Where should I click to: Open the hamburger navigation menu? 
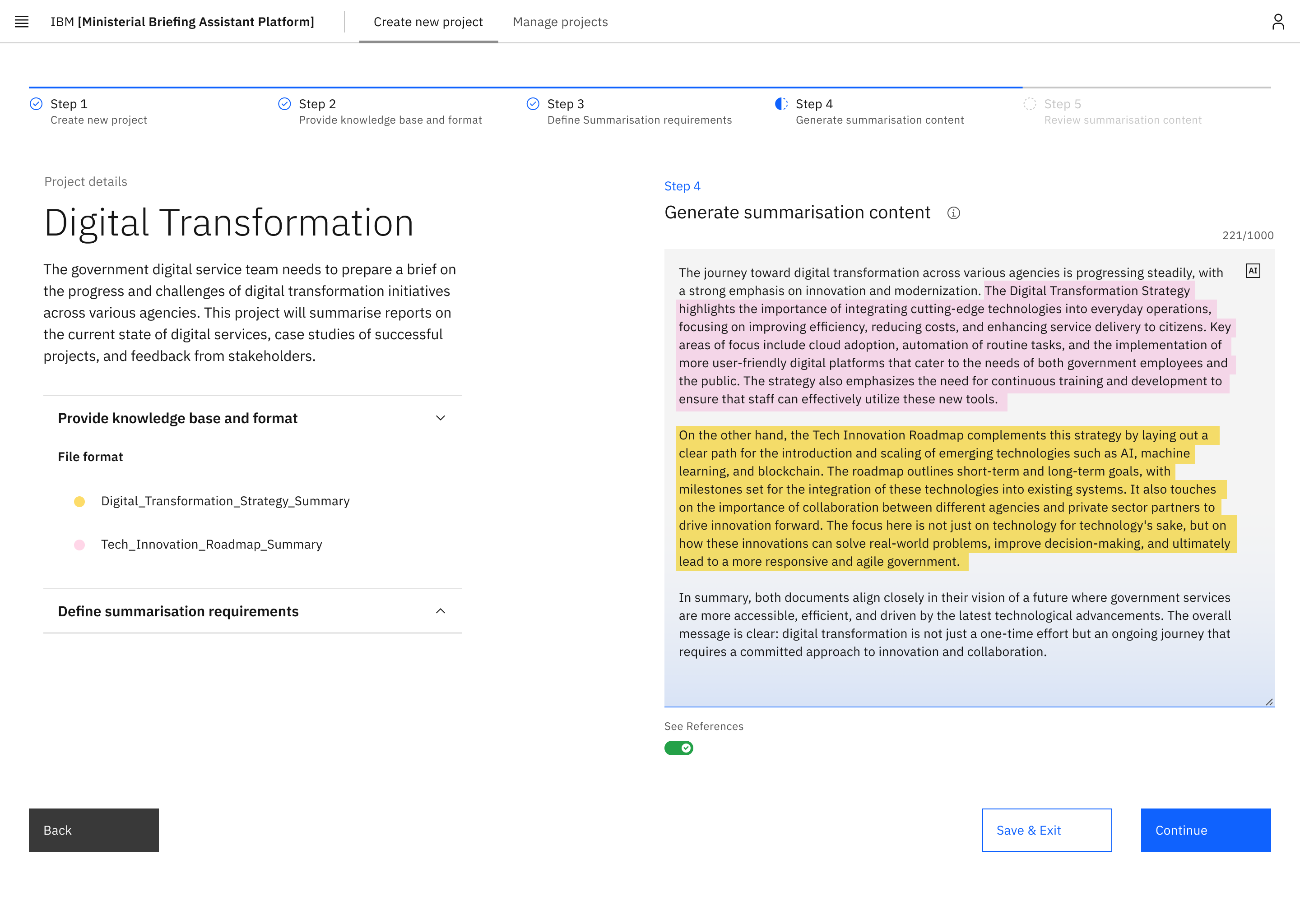coord(22,22)
